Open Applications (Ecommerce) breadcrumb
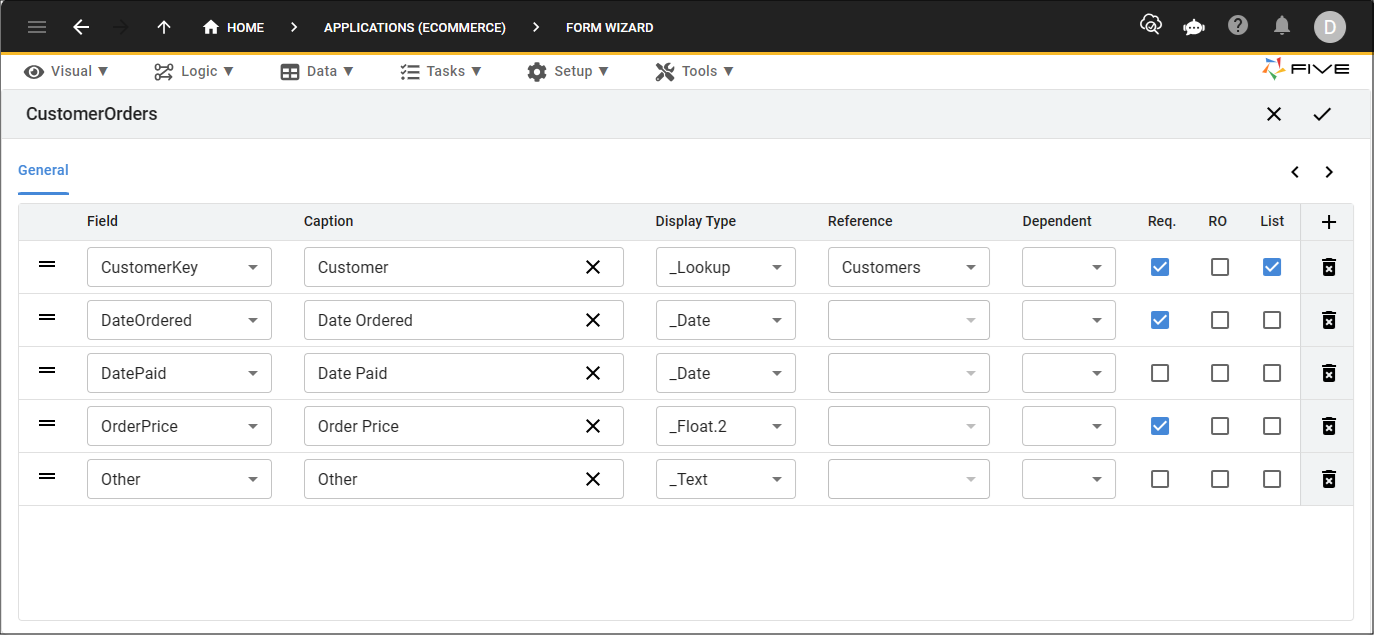Screen dimensions: 1374x635 click(415, 27)
